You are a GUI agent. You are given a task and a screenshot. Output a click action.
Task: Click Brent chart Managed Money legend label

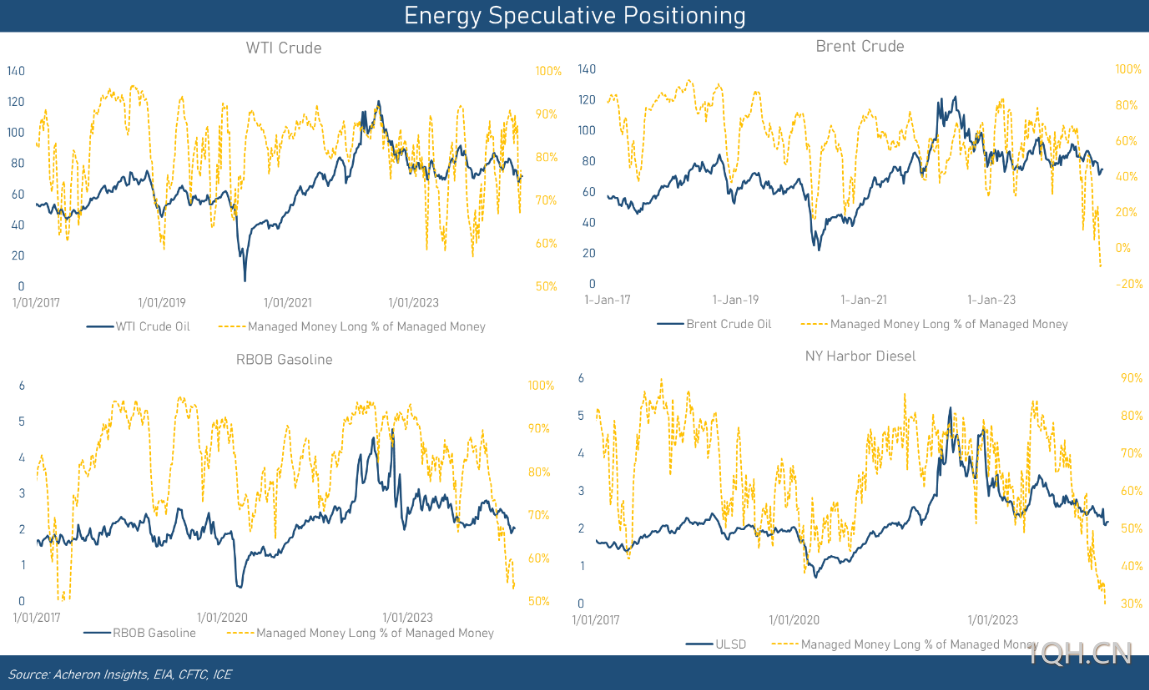(x=949, y=324)
